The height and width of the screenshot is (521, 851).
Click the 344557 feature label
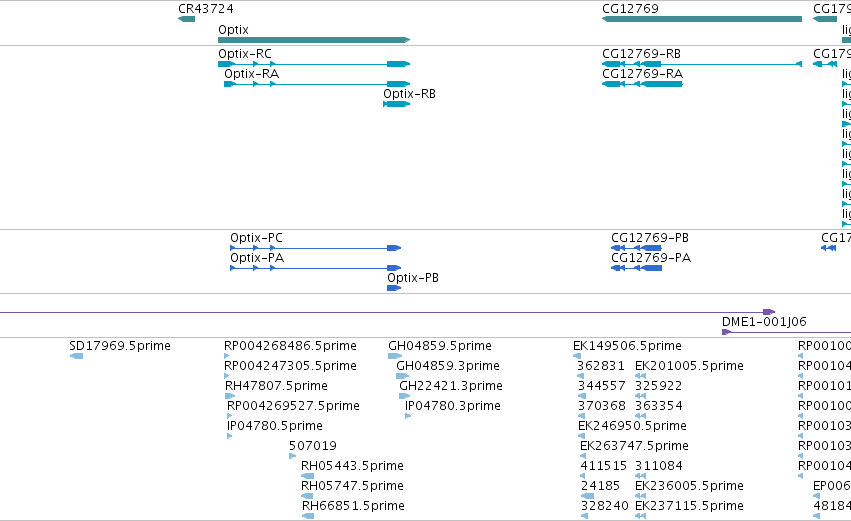click(x=601, y=386)
